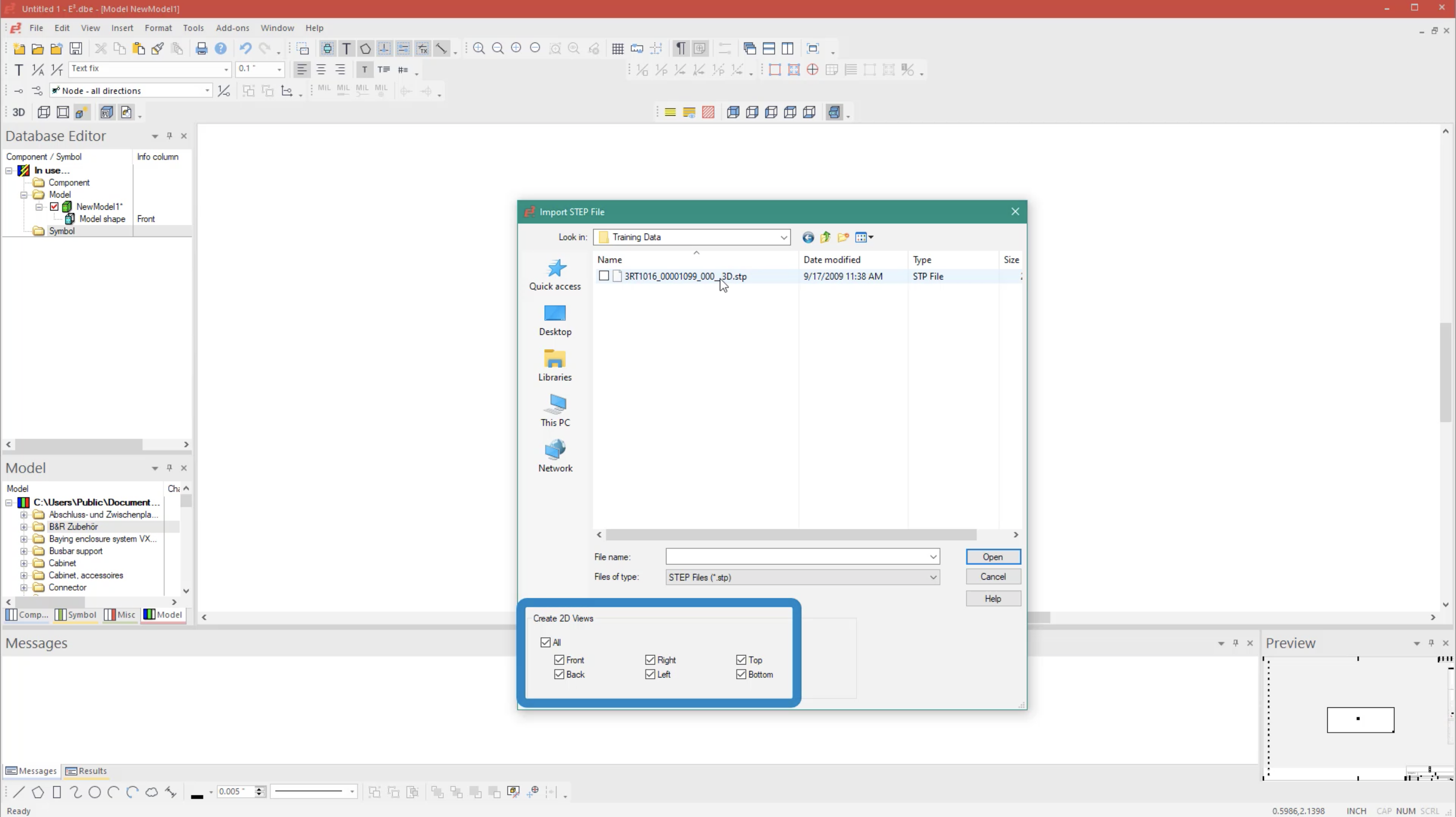Choose the circle drawing tool

pyautogui.click(x=94, y=792)
